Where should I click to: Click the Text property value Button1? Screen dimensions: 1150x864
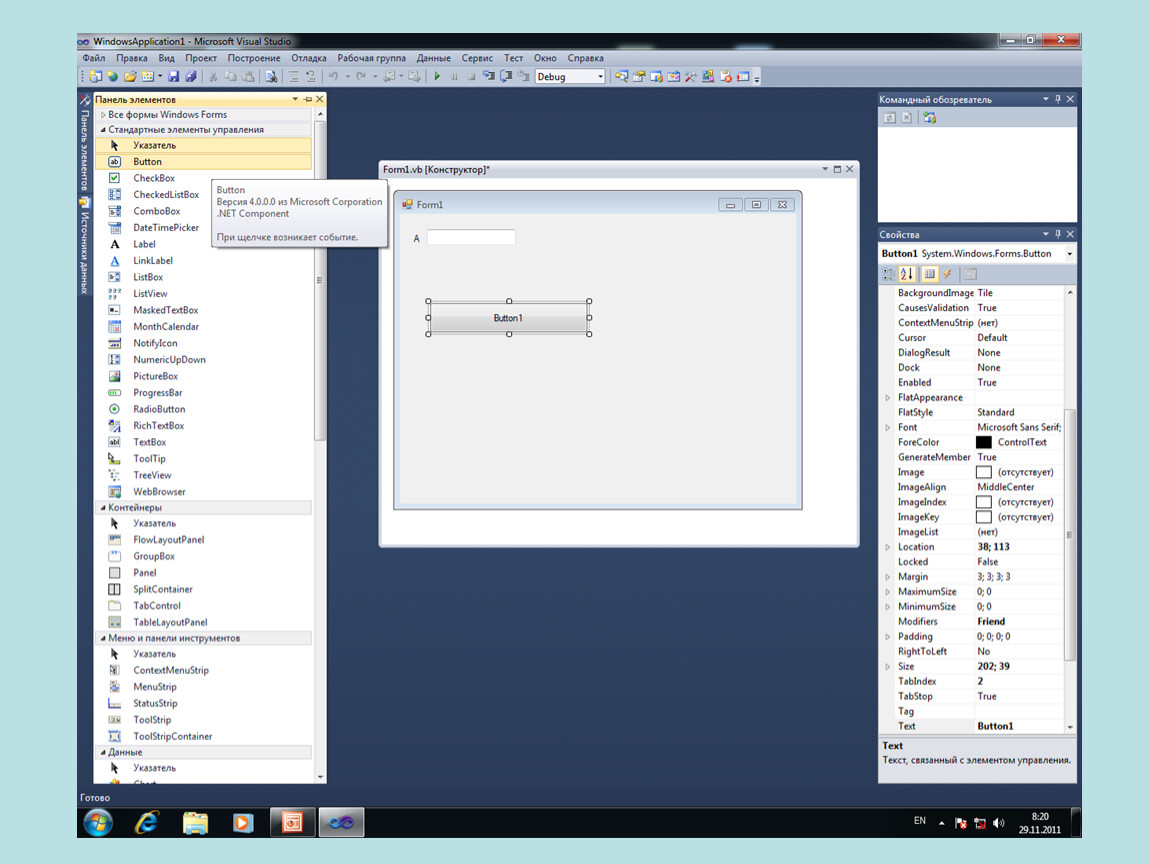(995, 726)
